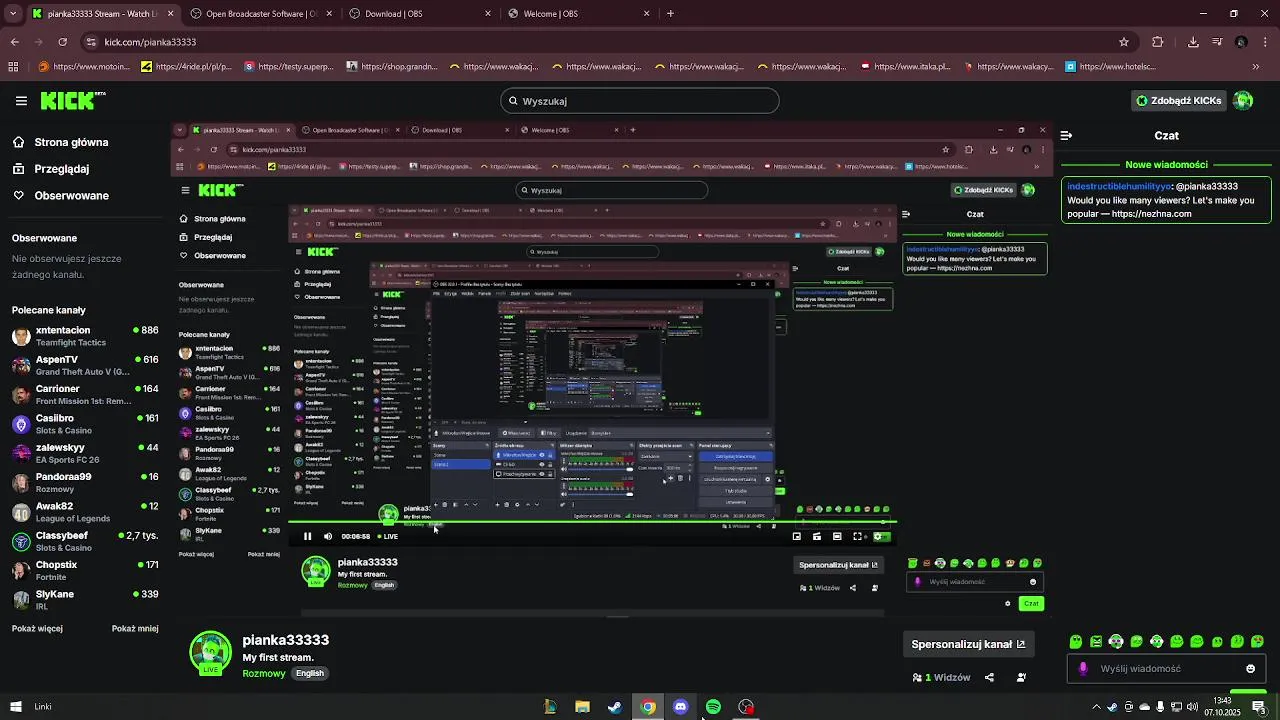Screen dimensions: 1280x720
Task: Open Classybeef recommended channel
Action: (x=85, y=541)
